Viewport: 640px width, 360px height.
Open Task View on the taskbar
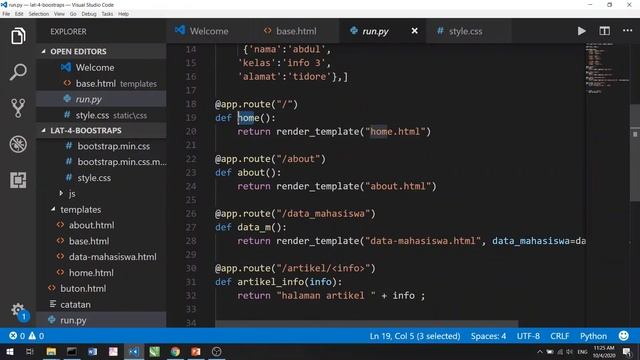[x=30, y=351]
